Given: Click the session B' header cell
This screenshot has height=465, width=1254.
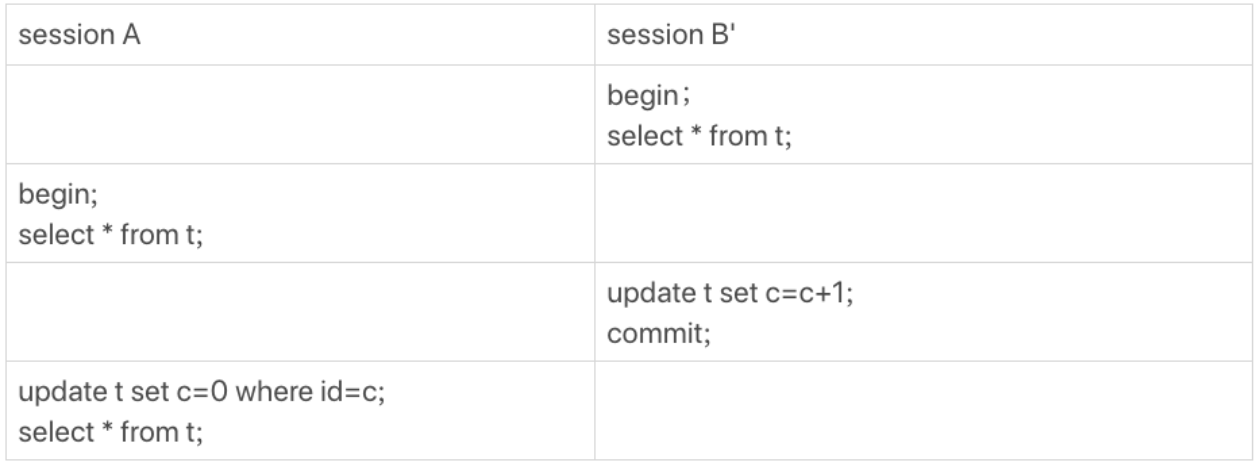Looking at the screenshot, I should (923, 35).
